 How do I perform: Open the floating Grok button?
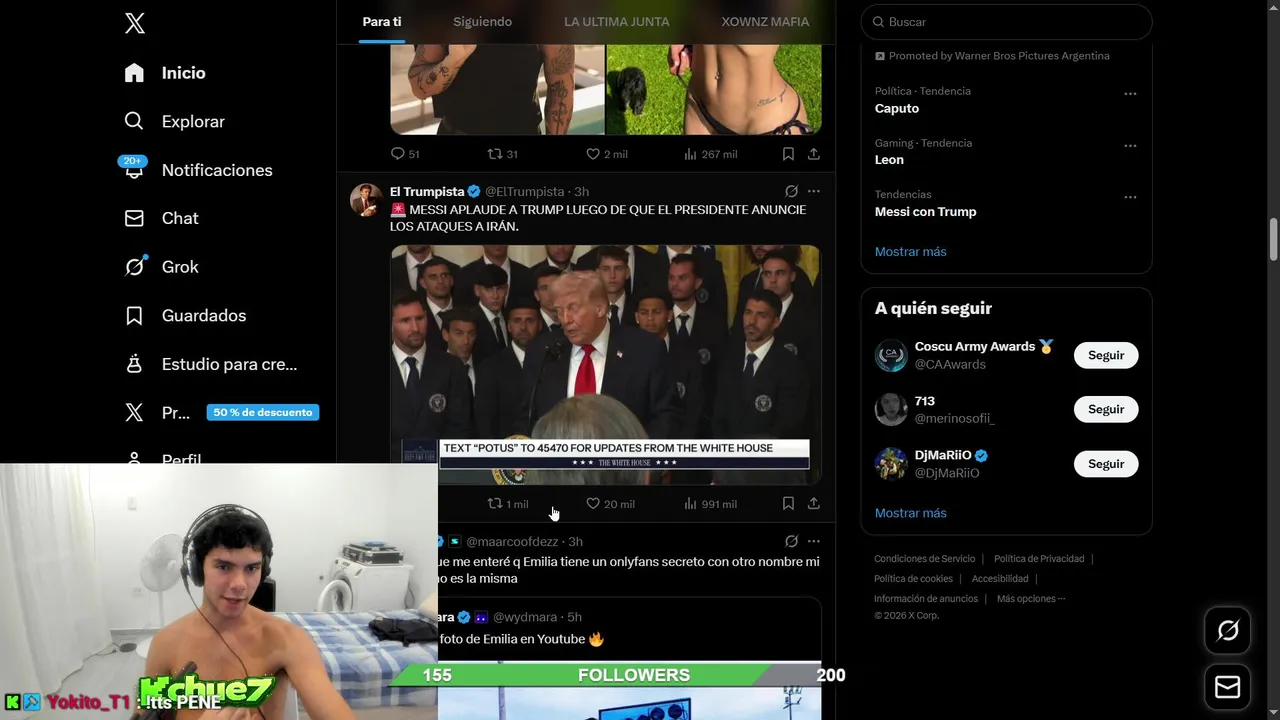tap(1228, 630)
